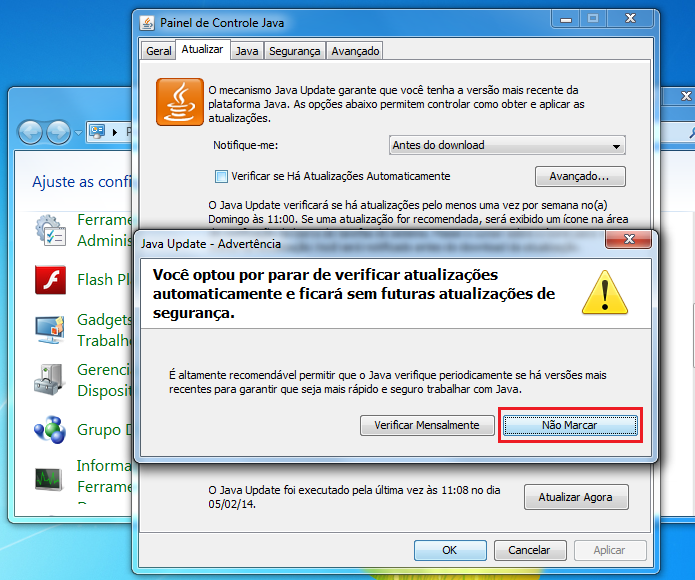The height and width of the screenshot is (580, 695).
Task: Expand the address bar breadcrumb arrow
Action: click(115, 132)
